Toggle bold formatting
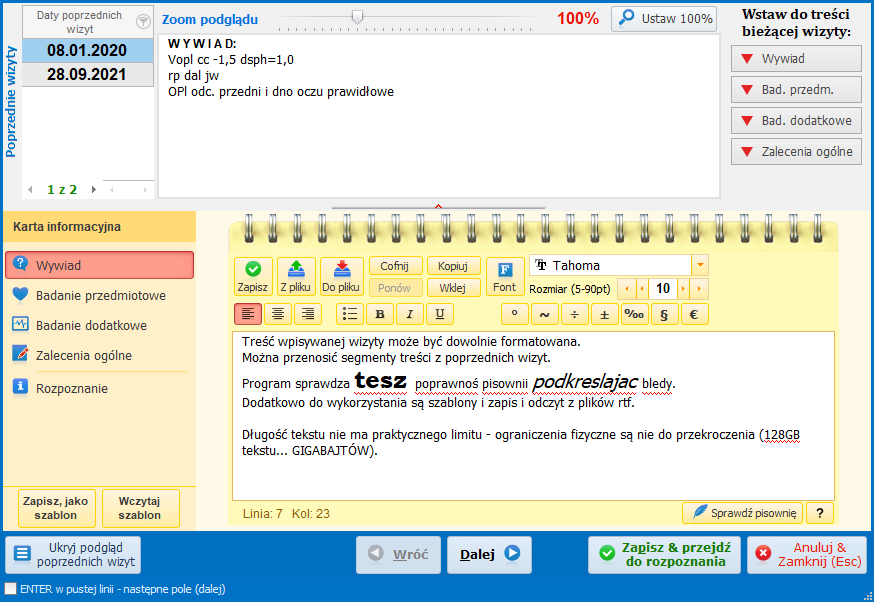 pos(380,314)
